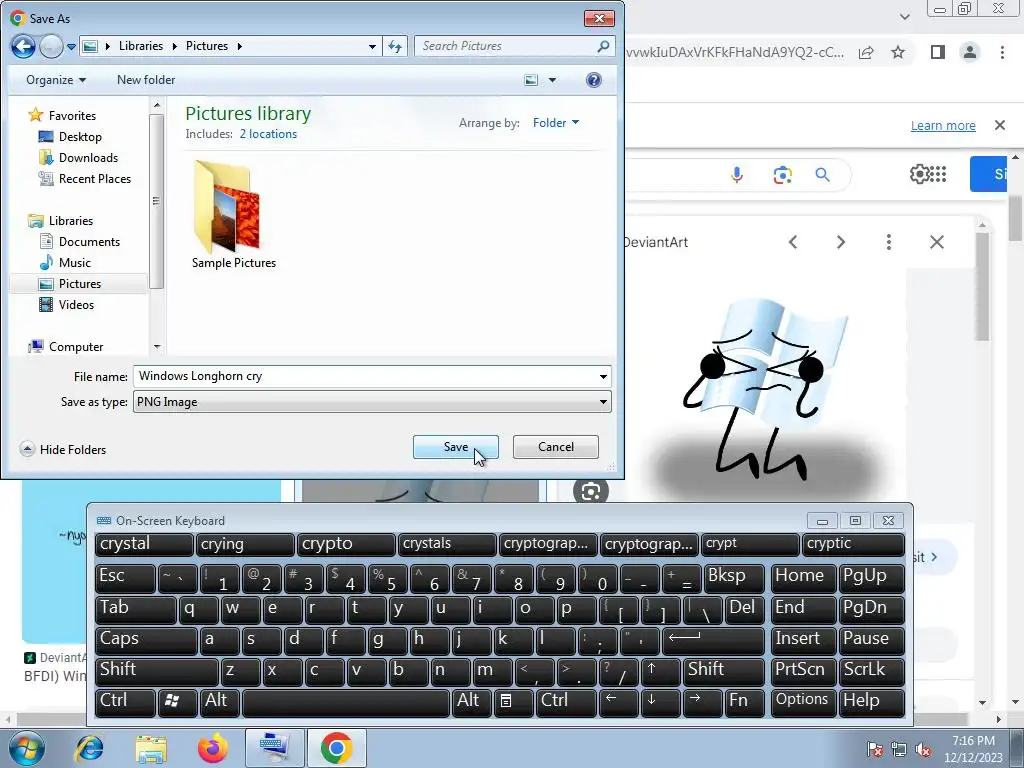Open the Sample Pictures folder thumbnail

[233, 216]
